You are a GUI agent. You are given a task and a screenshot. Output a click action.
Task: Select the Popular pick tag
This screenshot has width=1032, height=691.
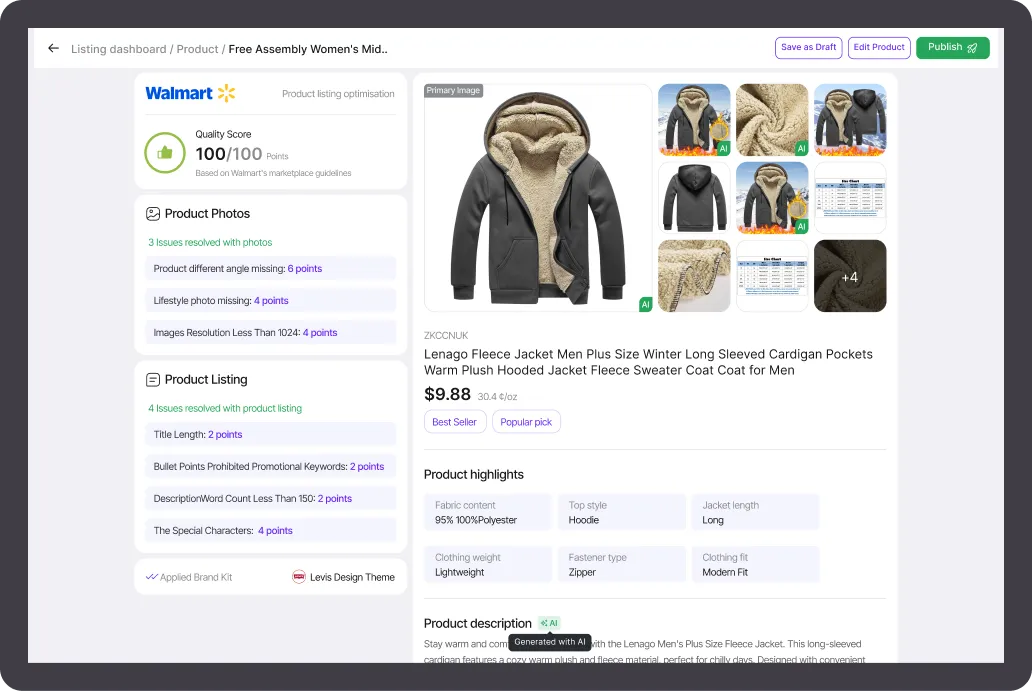526,422
